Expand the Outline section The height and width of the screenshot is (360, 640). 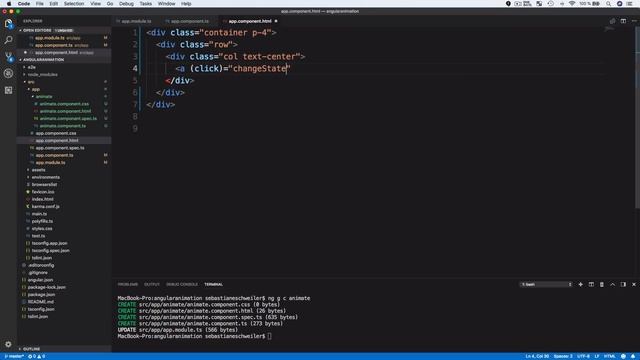pyautogui.click(x=31, y=349)
